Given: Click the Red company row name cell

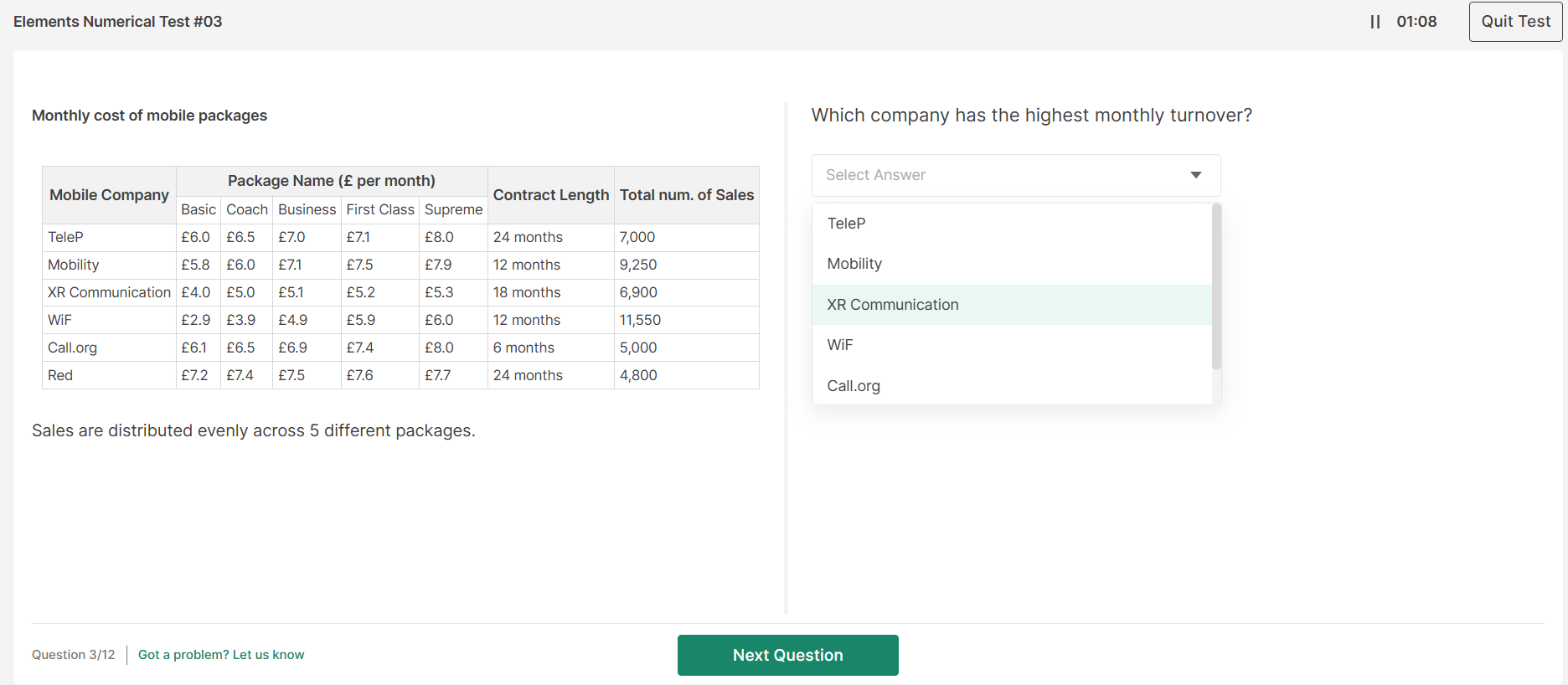Looking at the screenshot, I should 60,375.
